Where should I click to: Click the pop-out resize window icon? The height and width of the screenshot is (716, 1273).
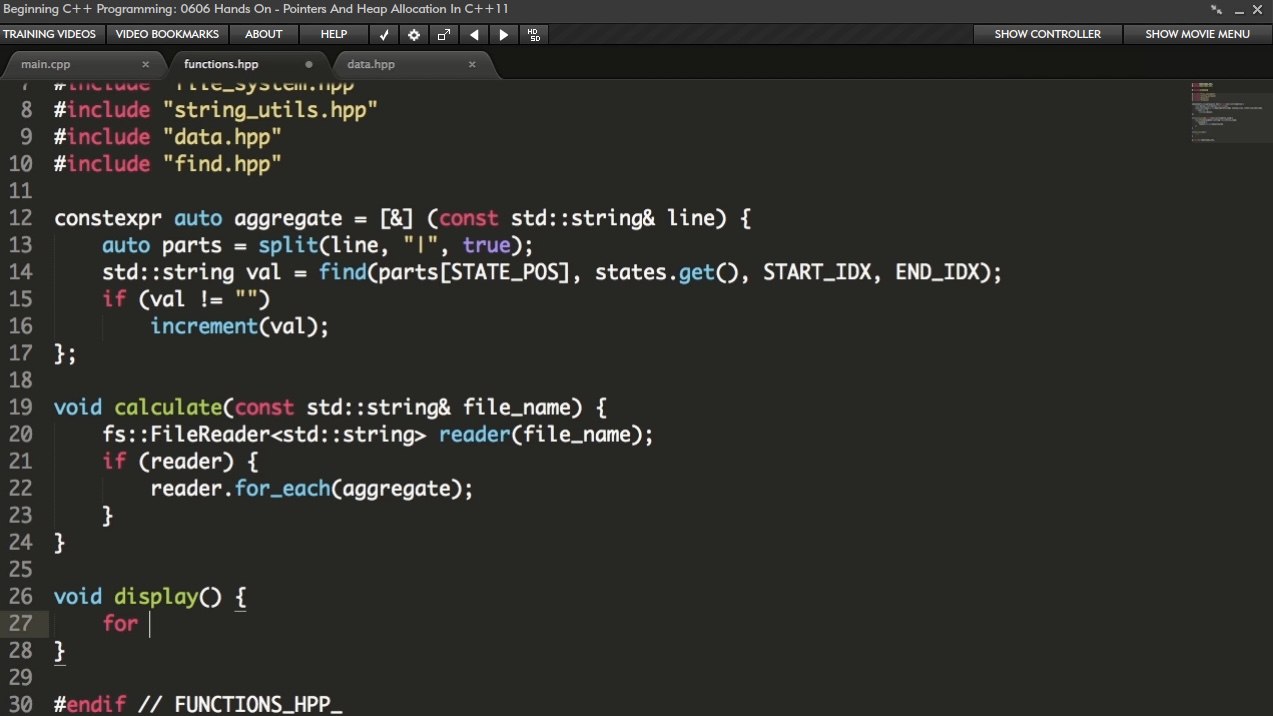(444, 34)
